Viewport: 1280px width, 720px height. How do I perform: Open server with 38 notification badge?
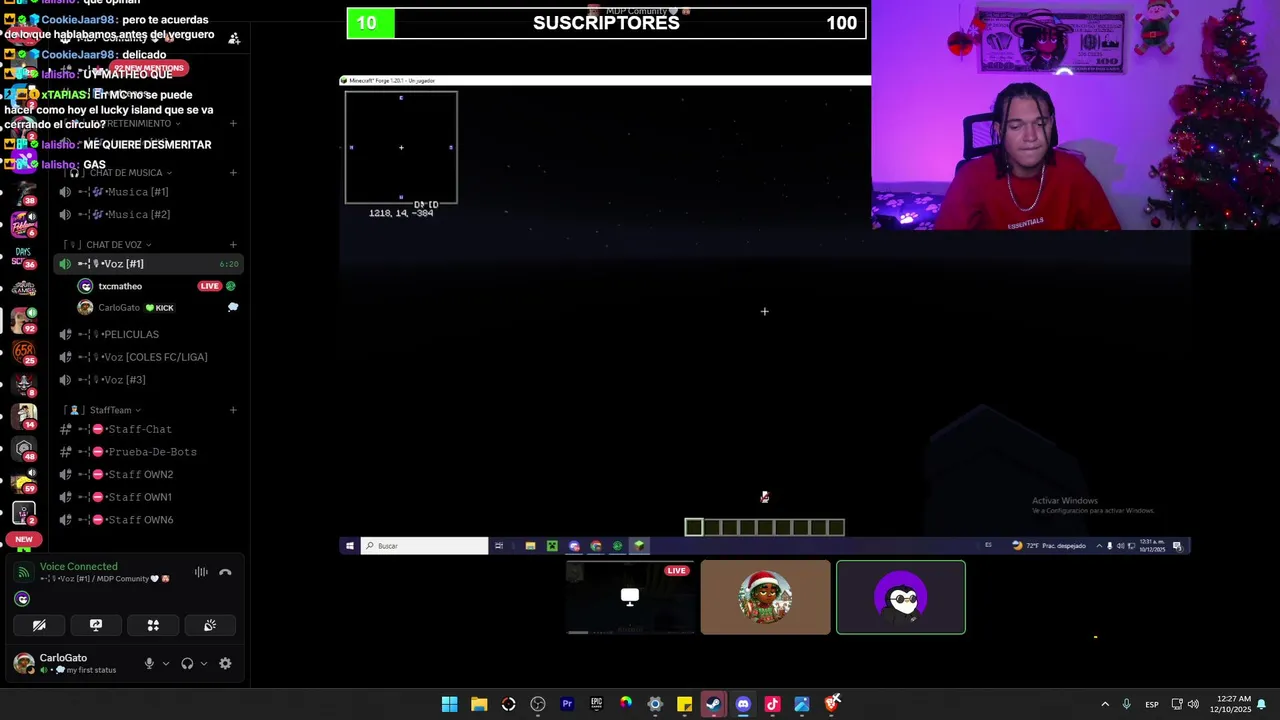coord(24,194)
